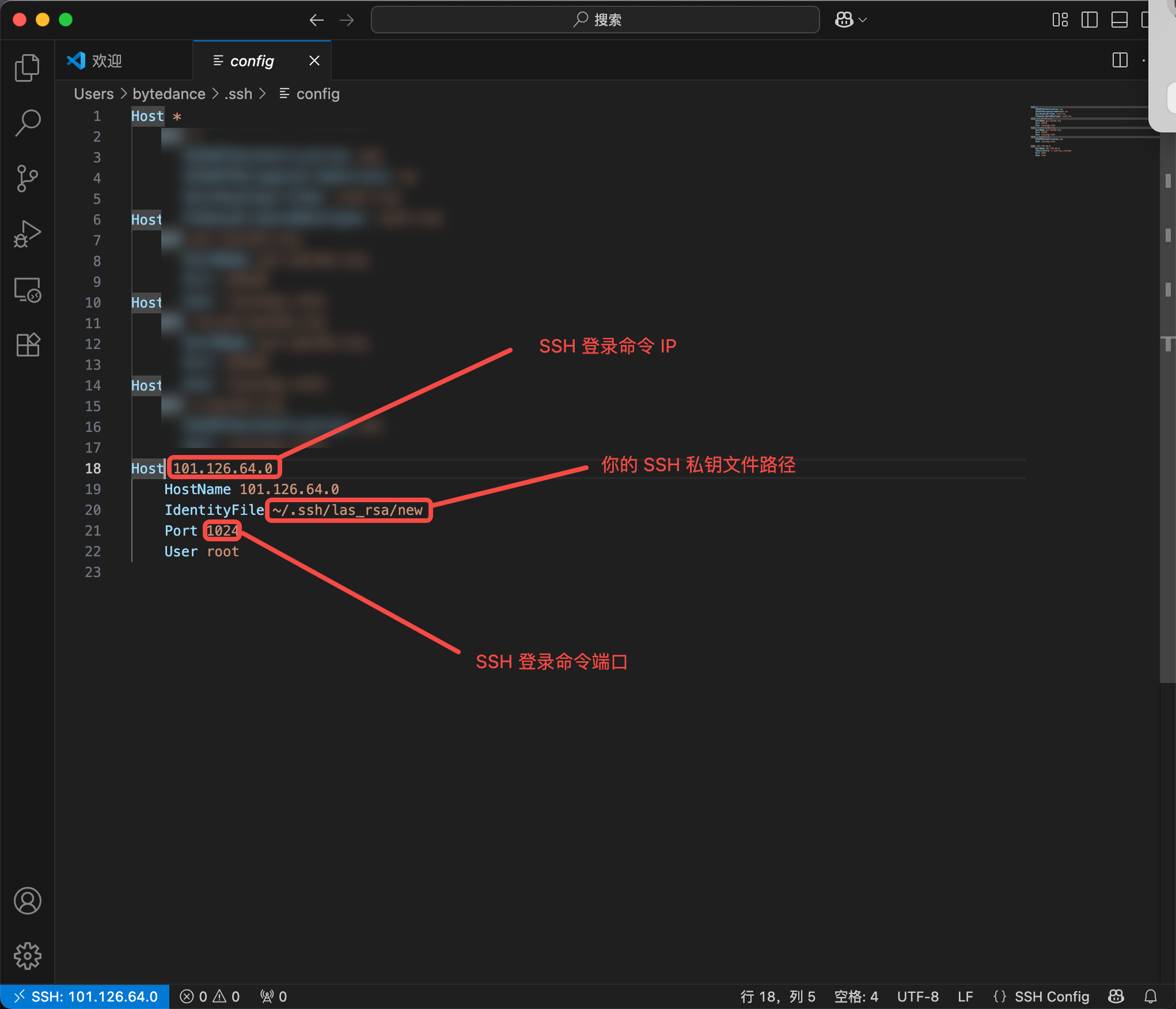Switch to the 欢迎 welcome tab
Image resolution: width=1176 pixels, height=1009 pixels.
tap(107, 60)
